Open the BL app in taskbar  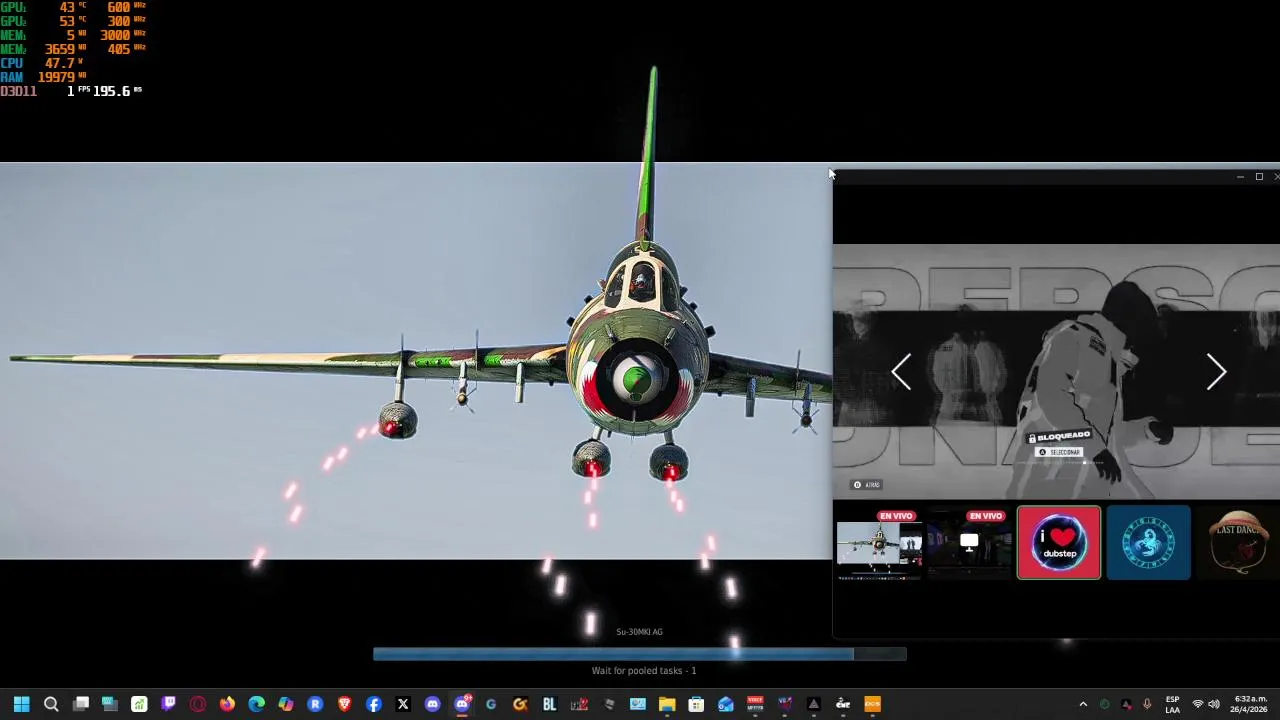549,704
